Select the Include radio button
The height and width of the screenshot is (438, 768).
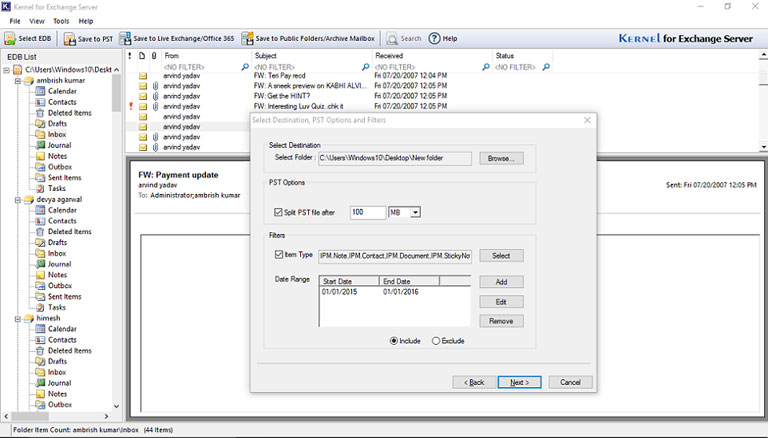point(394,341)
